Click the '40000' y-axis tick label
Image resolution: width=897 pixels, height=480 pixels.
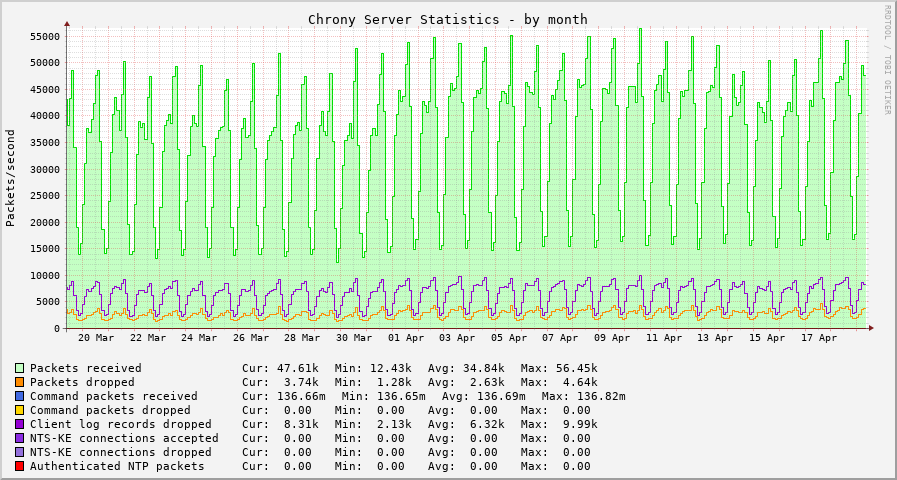point(44,116)
